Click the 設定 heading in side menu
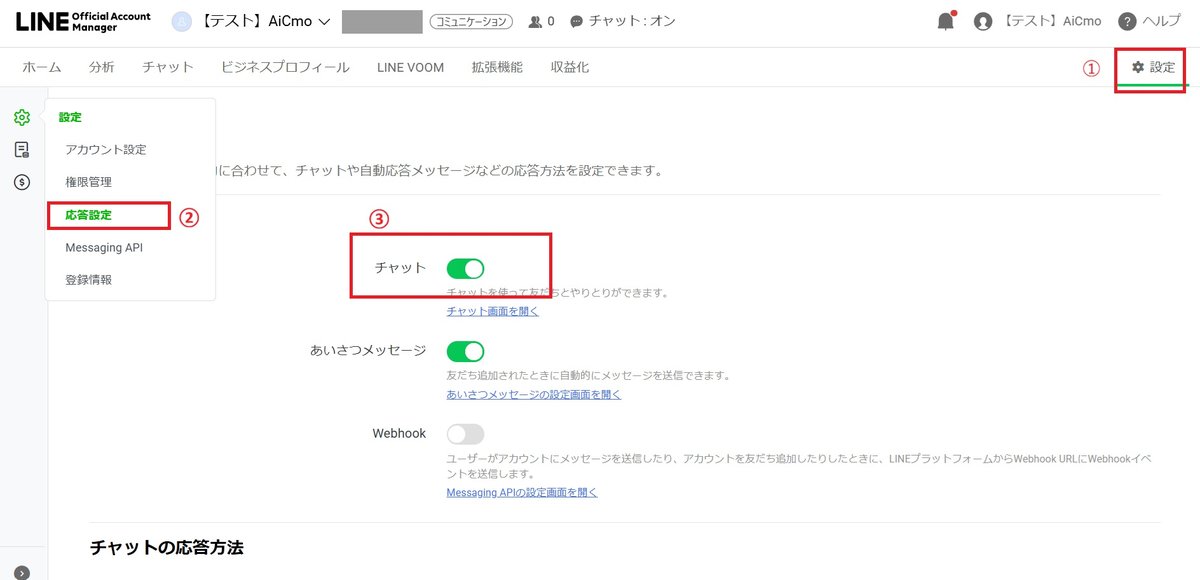Screen dimensions: 1200x580 (x=70, y=117)
